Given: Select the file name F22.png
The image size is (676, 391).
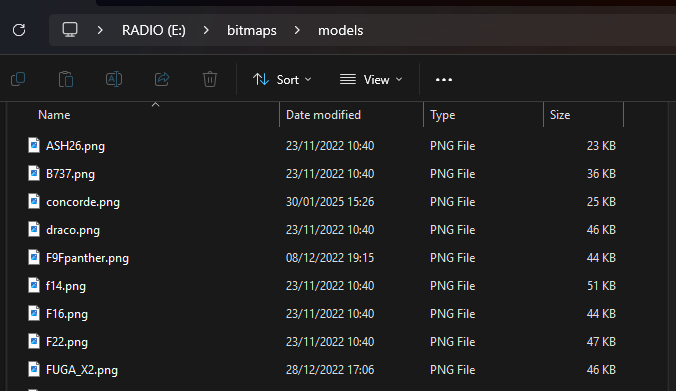Looking at the screenshot, I should (67, 342).
